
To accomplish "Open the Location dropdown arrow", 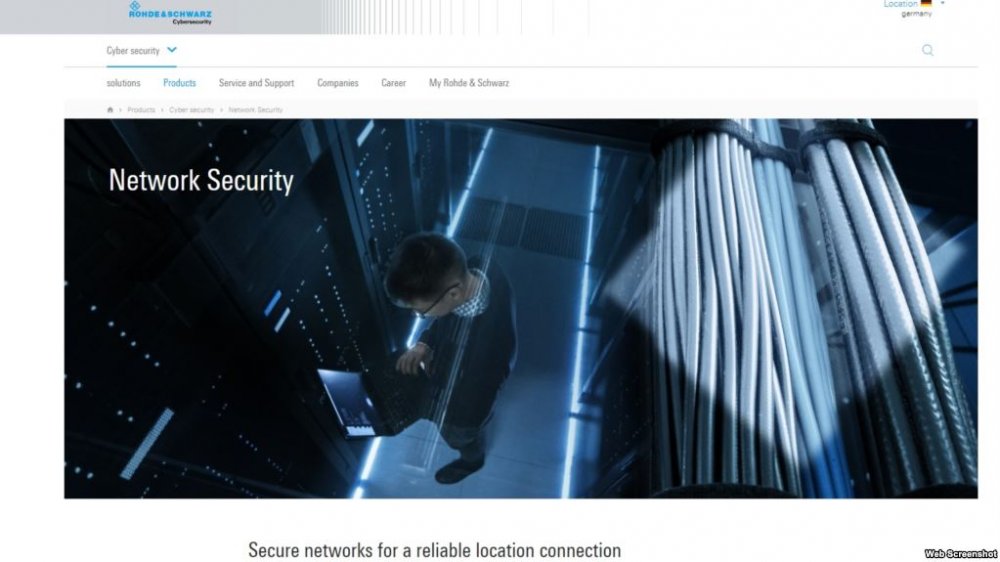I will click(943, 3).
